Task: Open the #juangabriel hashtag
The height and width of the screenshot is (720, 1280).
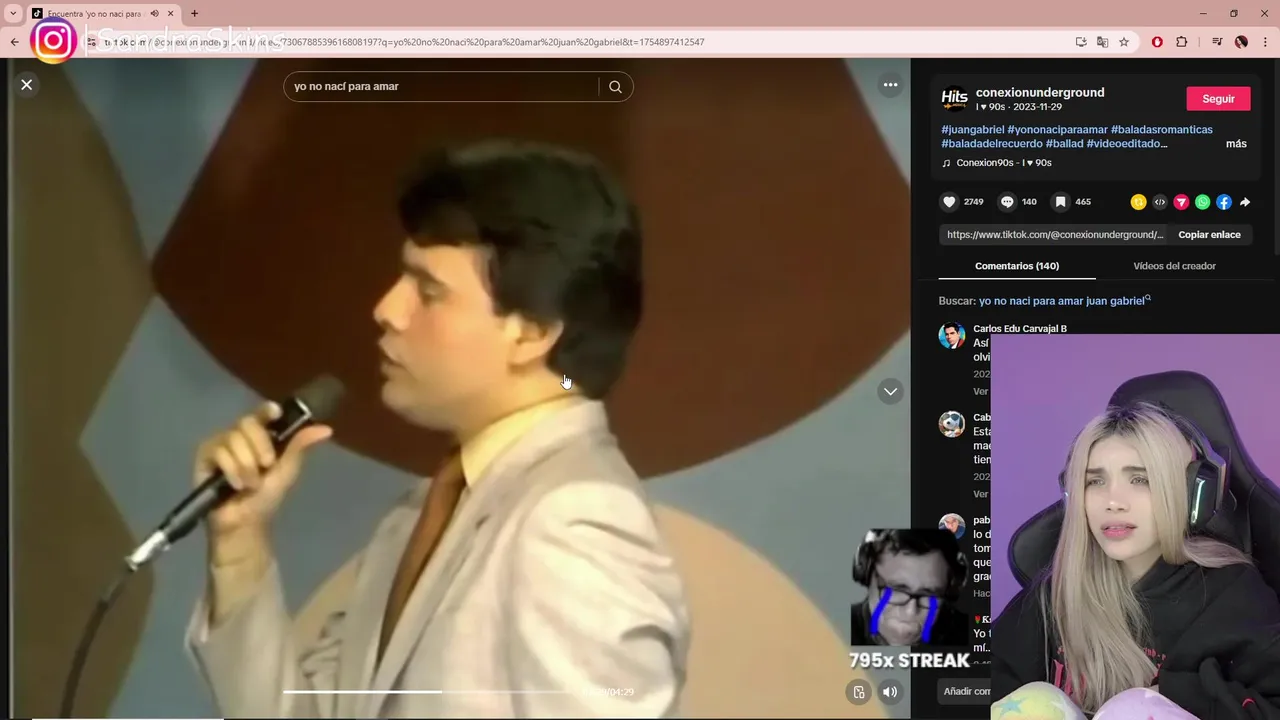Action: [x=972, y=130]
